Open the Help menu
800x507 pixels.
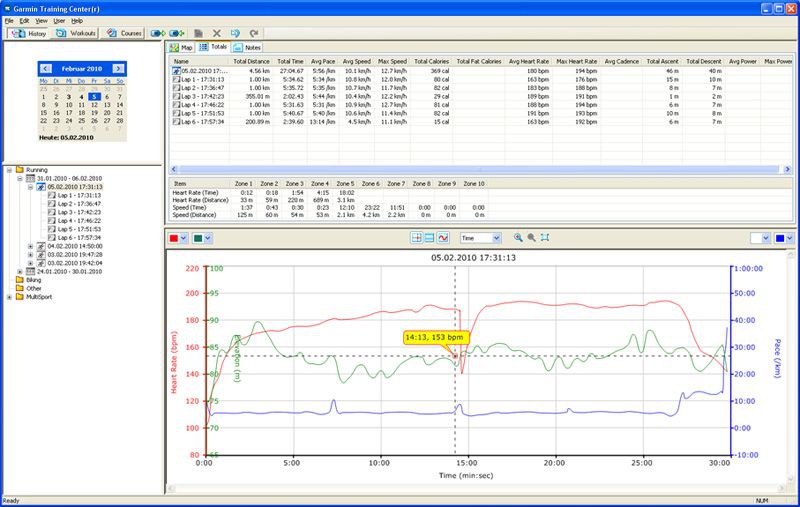point(77,21)
